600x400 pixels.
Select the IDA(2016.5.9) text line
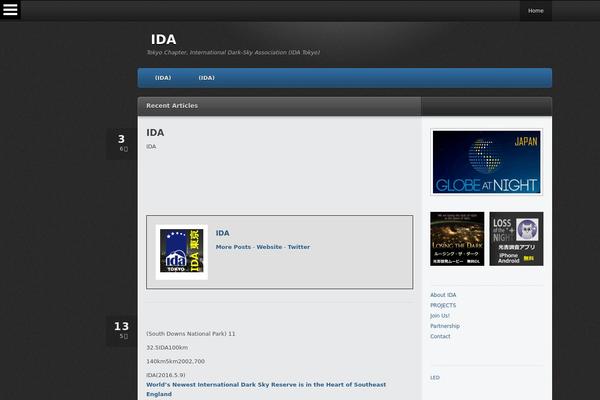click(x=166, y=375)
